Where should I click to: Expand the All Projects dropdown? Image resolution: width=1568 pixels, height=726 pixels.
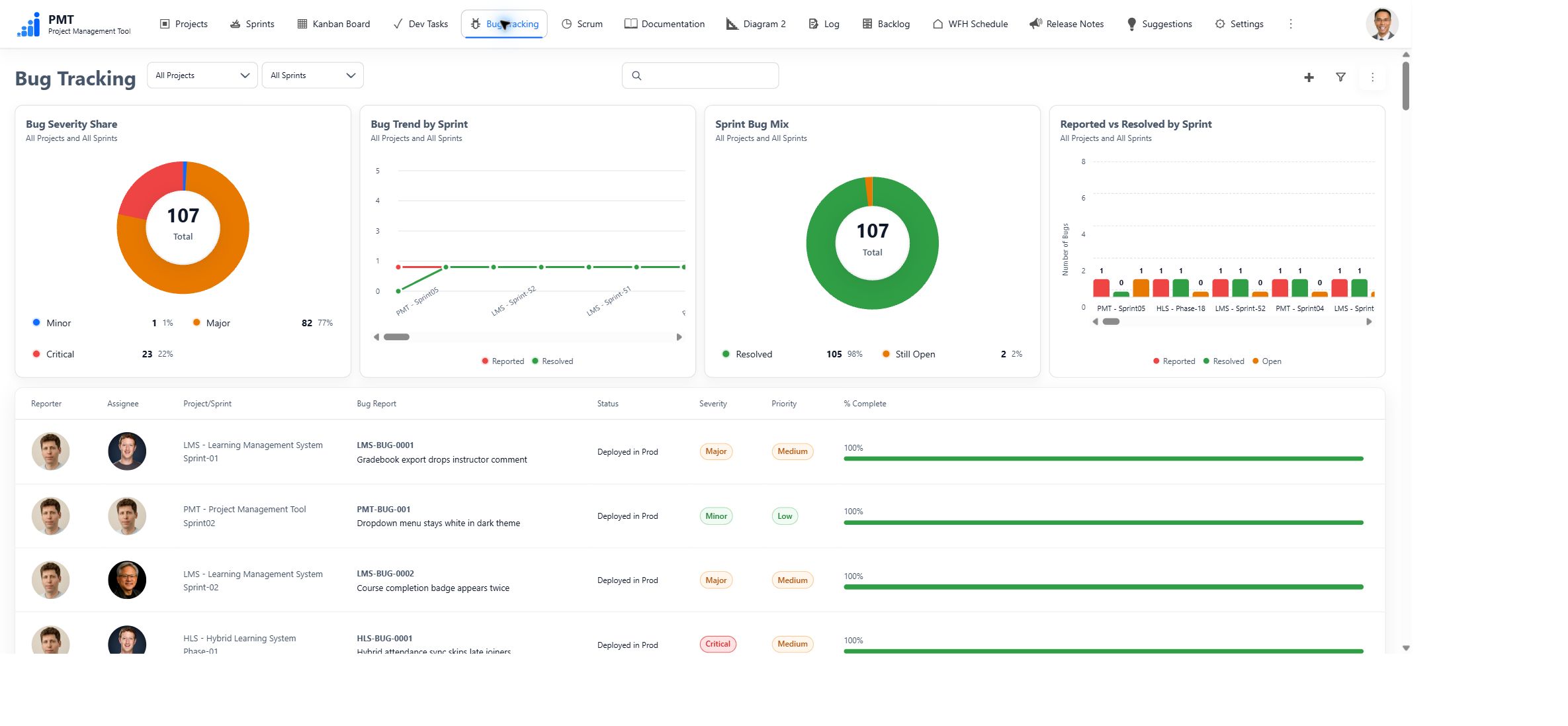pyautogui.click(x=202, y=75)
